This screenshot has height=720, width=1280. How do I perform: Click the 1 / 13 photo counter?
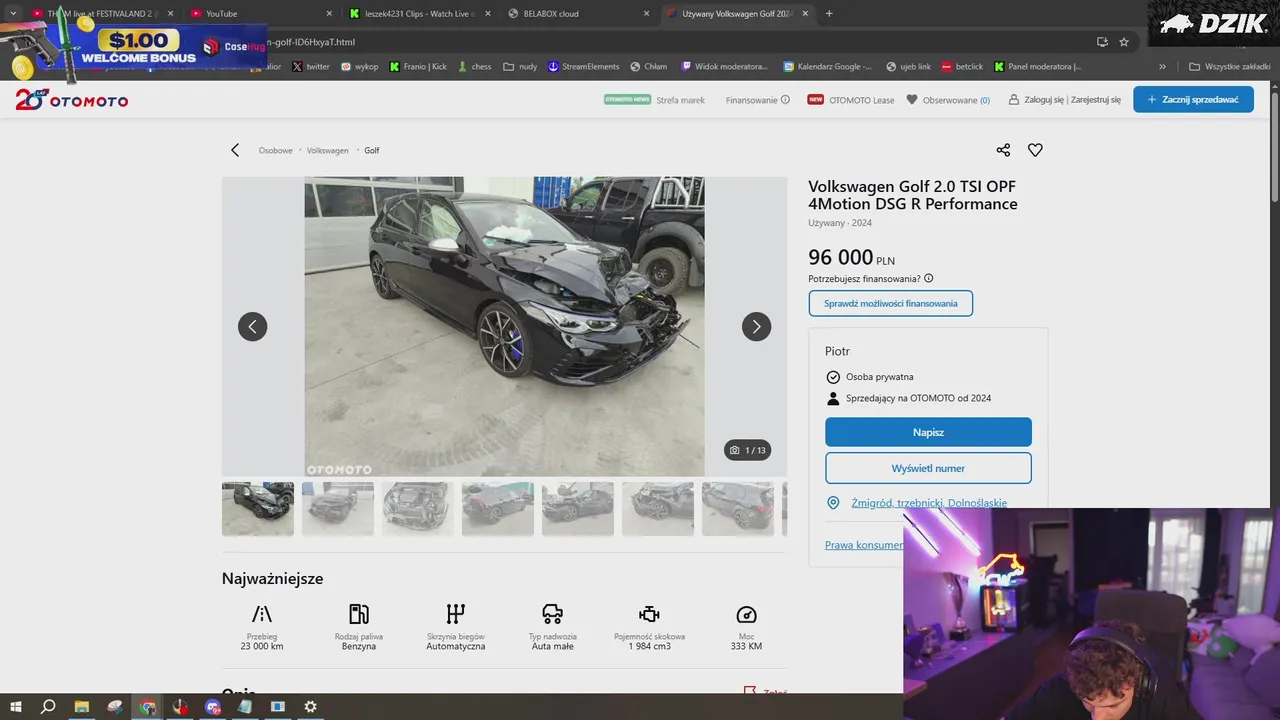click(748, 450)
